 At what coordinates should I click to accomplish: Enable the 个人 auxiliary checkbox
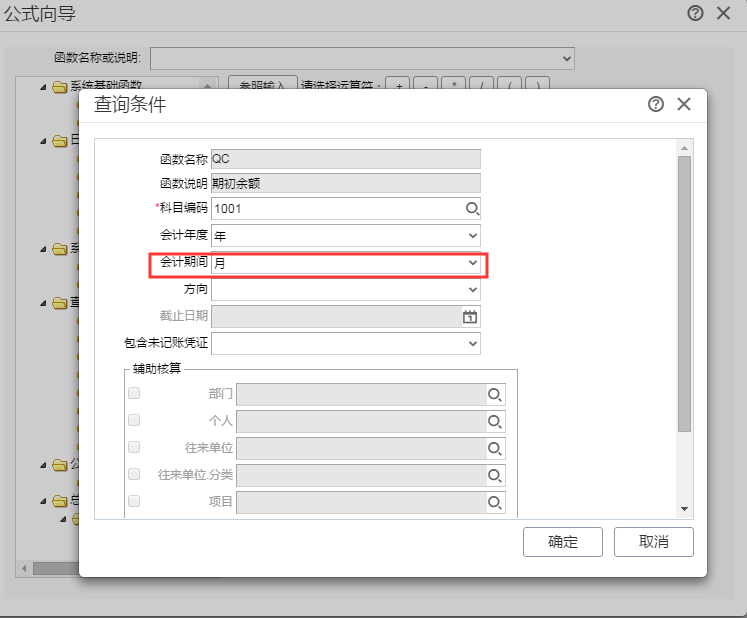coord(134,420)
